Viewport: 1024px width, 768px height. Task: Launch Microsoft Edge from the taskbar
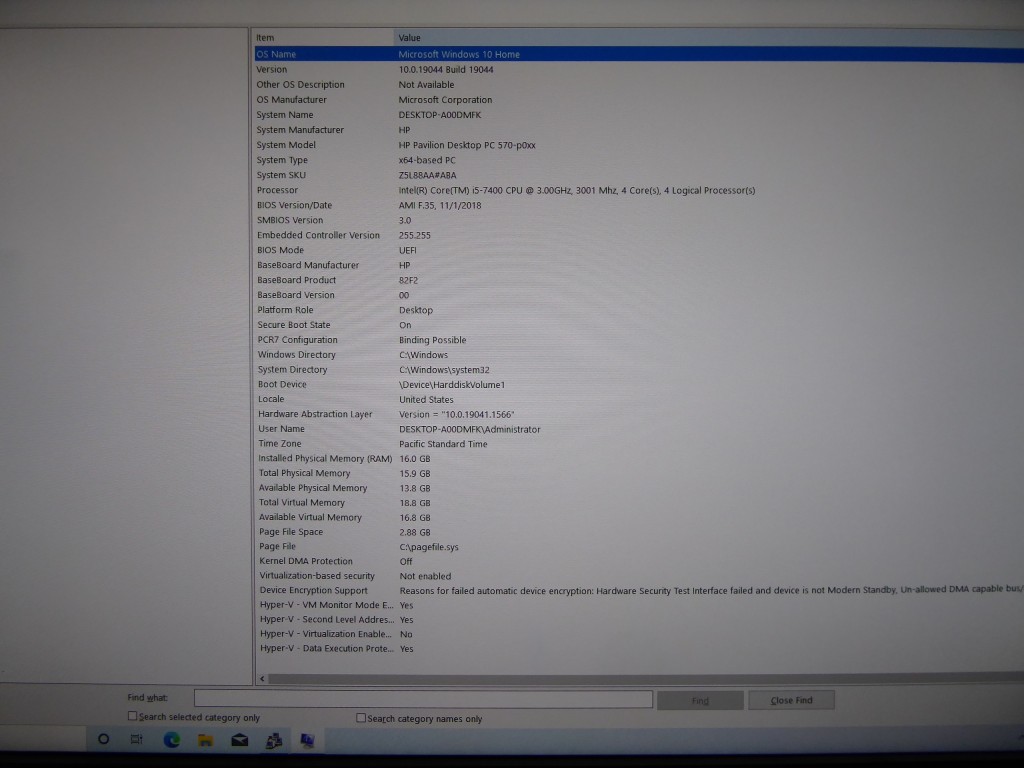172,740
